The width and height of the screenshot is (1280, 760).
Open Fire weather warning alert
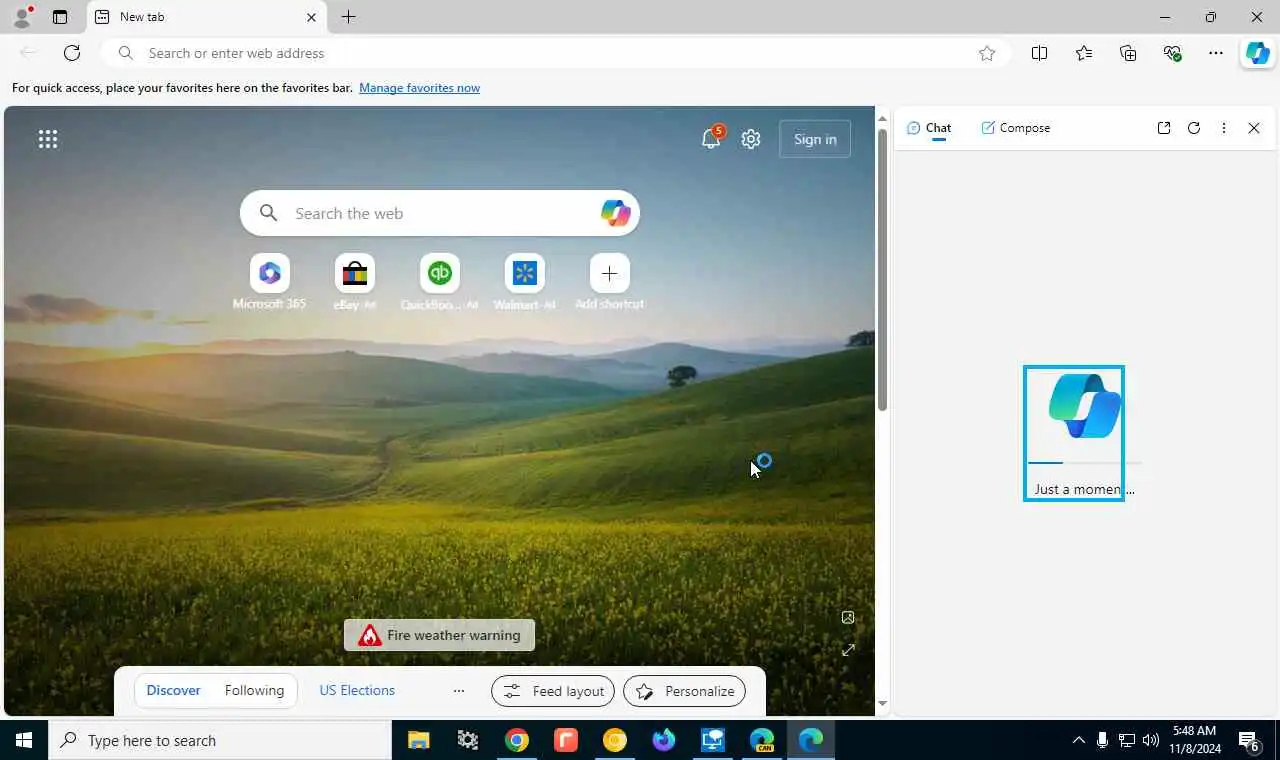pos(439,635)
